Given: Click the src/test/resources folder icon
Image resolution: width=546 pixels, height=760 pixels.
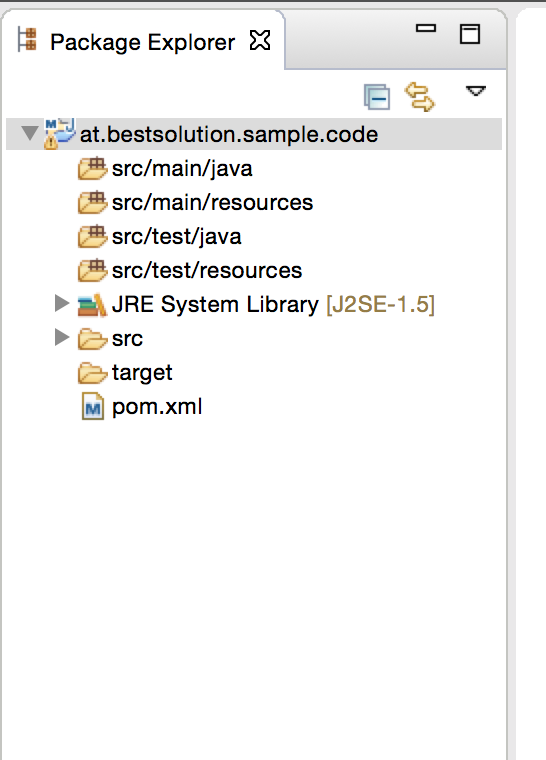Looking at the screenshot, I should point(92,270).
